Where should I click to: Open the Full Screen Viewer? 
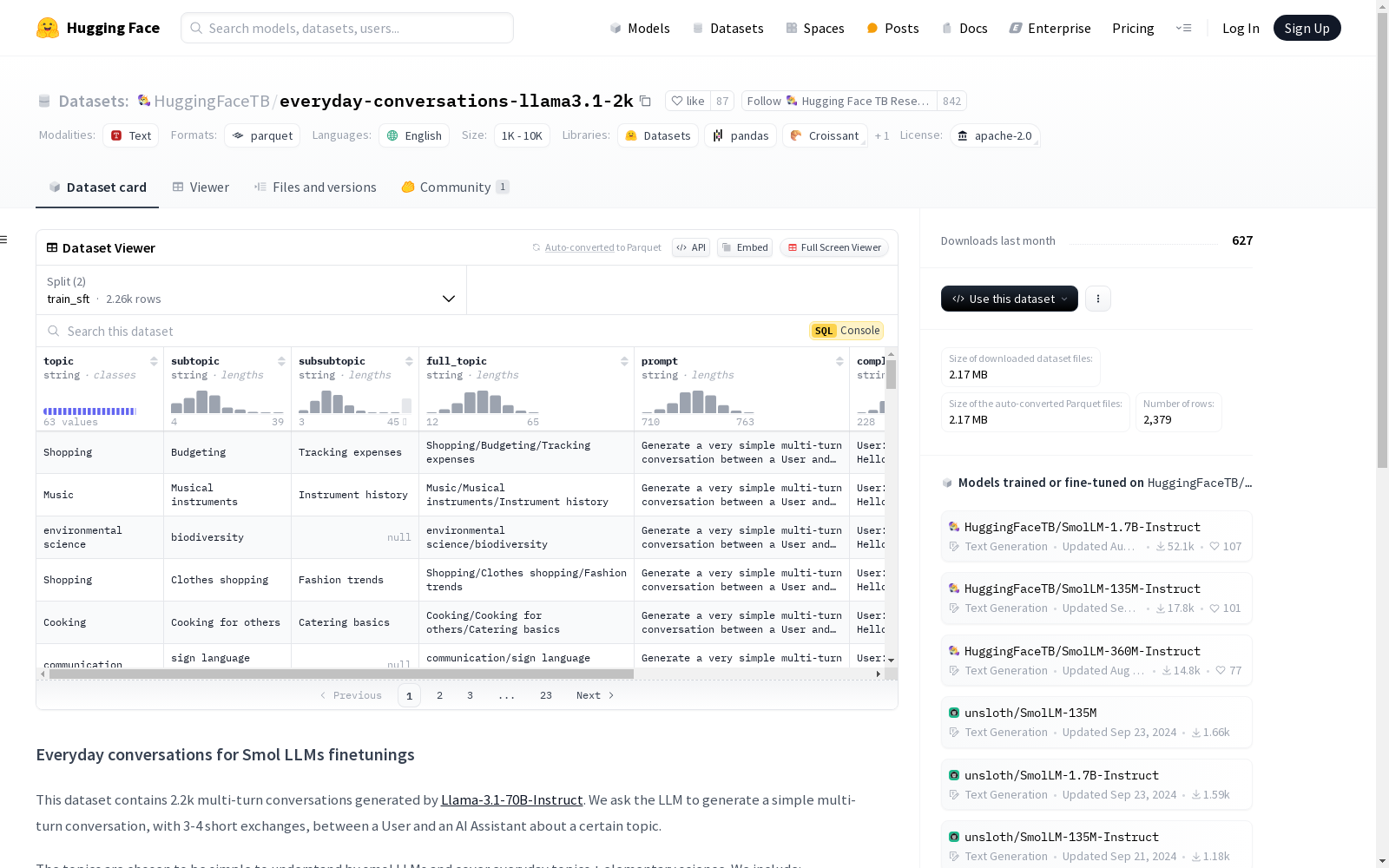point(834,247)
